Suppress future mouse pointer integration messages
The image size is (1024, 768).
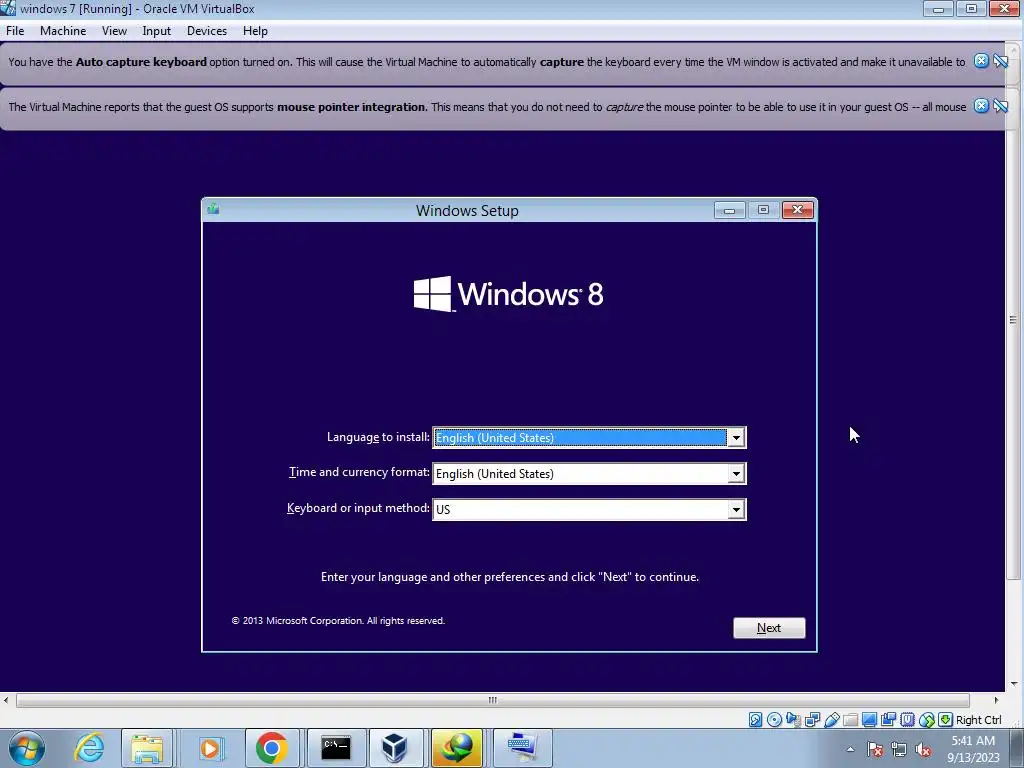[1000, 106]
